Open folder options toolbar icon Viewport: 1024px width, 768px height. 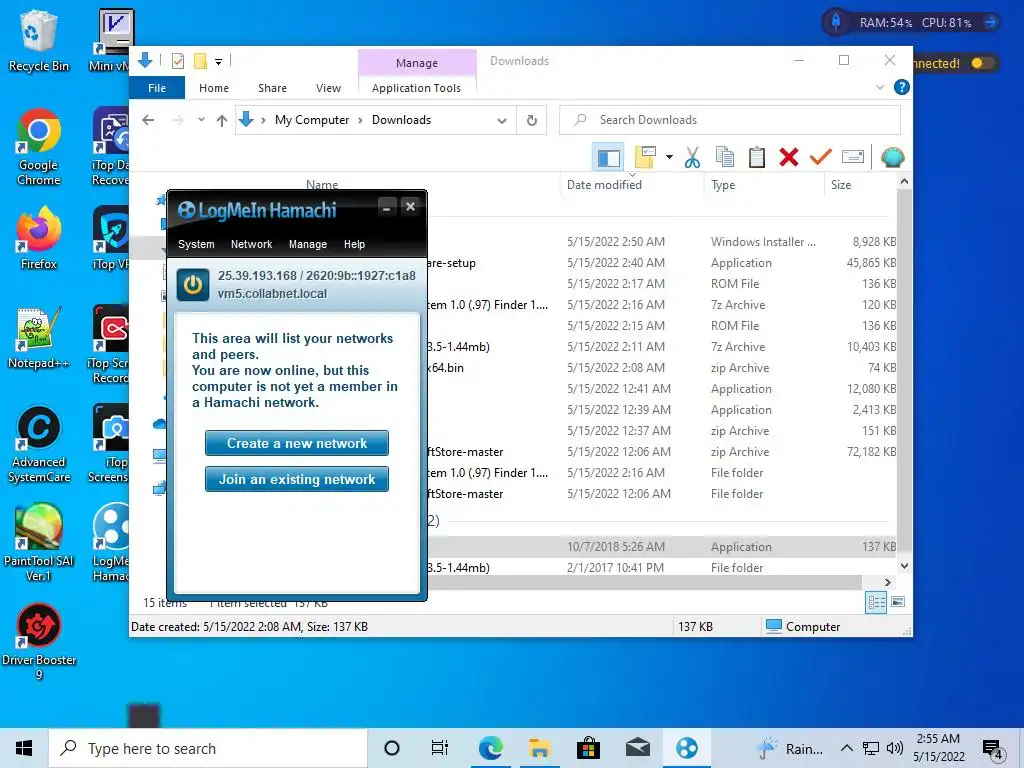tap(645, 157)
